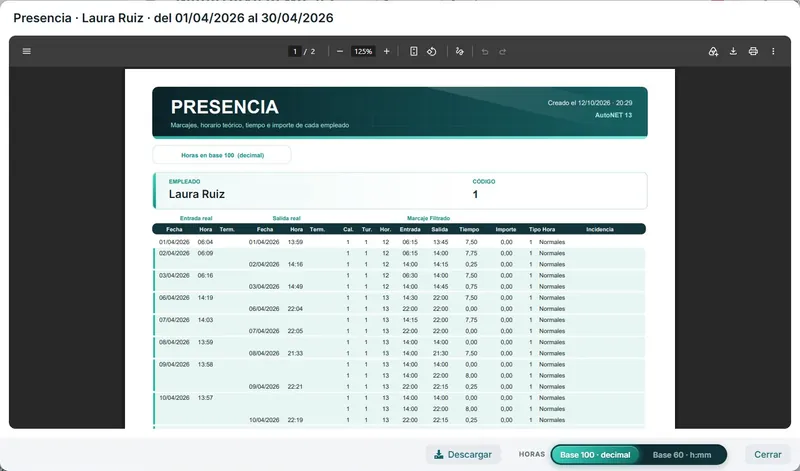The height and width of the screenshot is (471, 800).
Task: Click the PRESENCIA report heading
Action: click(x=224, y=107)
